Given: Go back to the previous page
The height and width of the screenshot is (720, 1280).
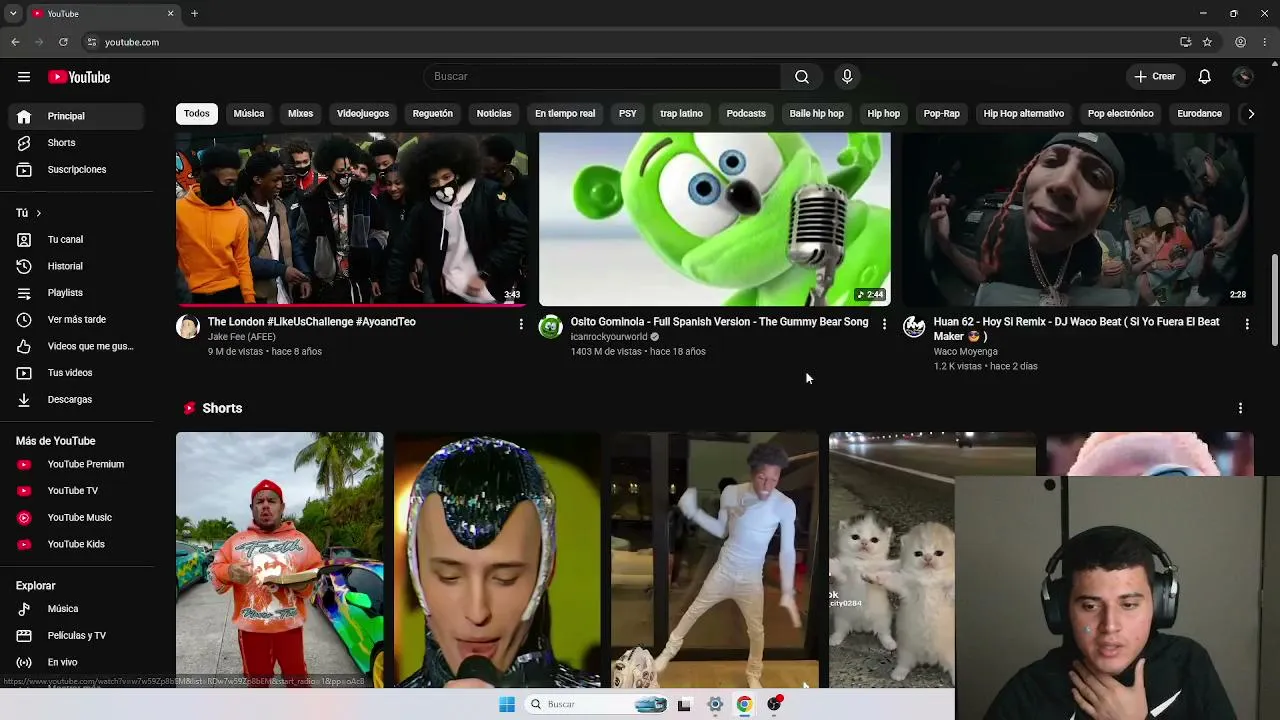Looking at the screenshot, I should [x=15, y=42].
